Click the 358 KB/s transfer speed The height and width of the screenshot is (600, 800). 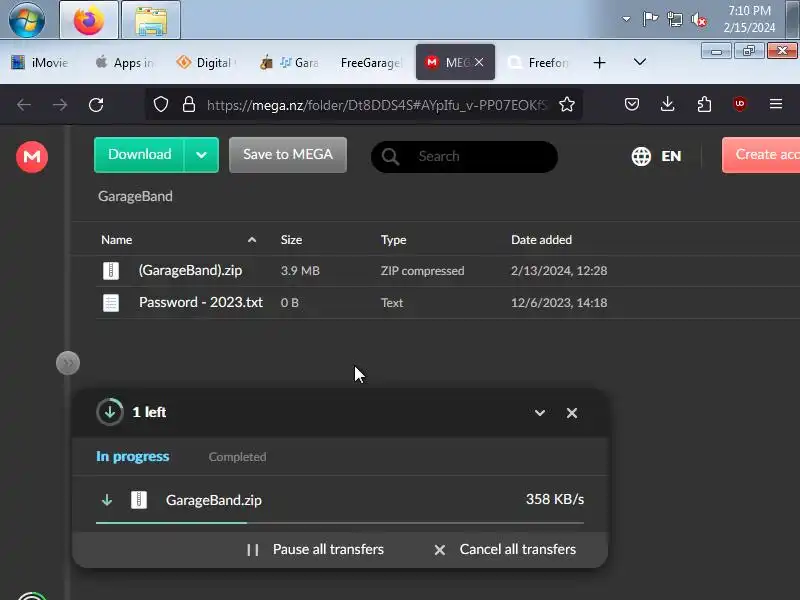[x=555, y=499]
